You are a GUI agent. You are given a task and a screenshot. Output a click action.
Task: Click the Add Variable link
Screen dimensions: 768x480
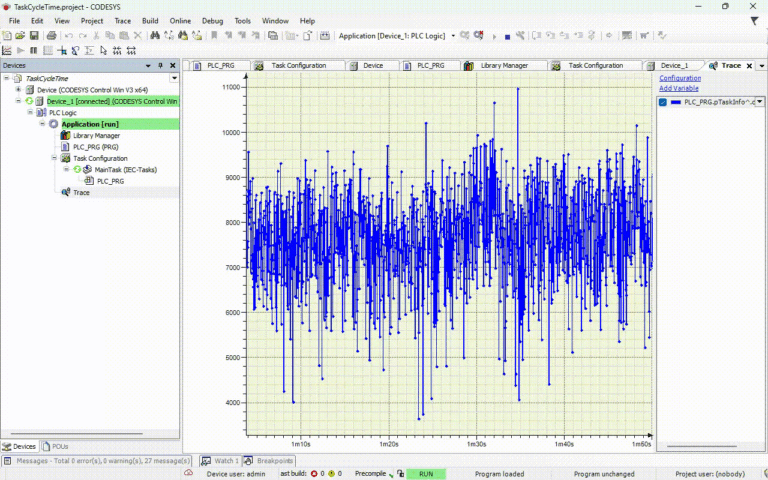[x=678, y=88]
